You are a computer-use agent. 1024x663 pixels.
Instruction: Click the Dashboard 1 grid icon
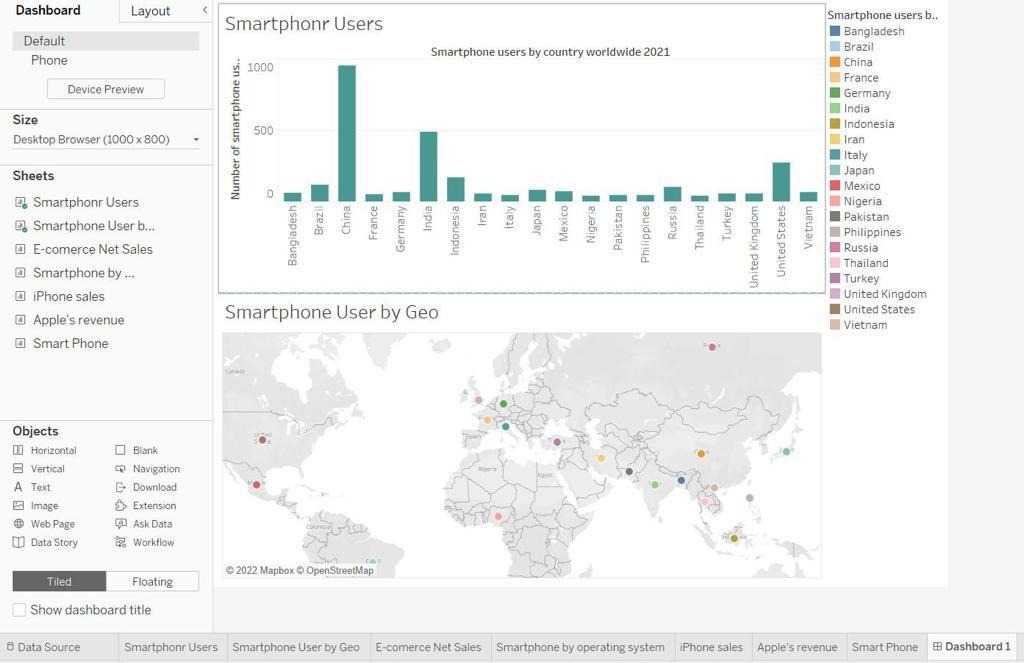click(937, 647)
